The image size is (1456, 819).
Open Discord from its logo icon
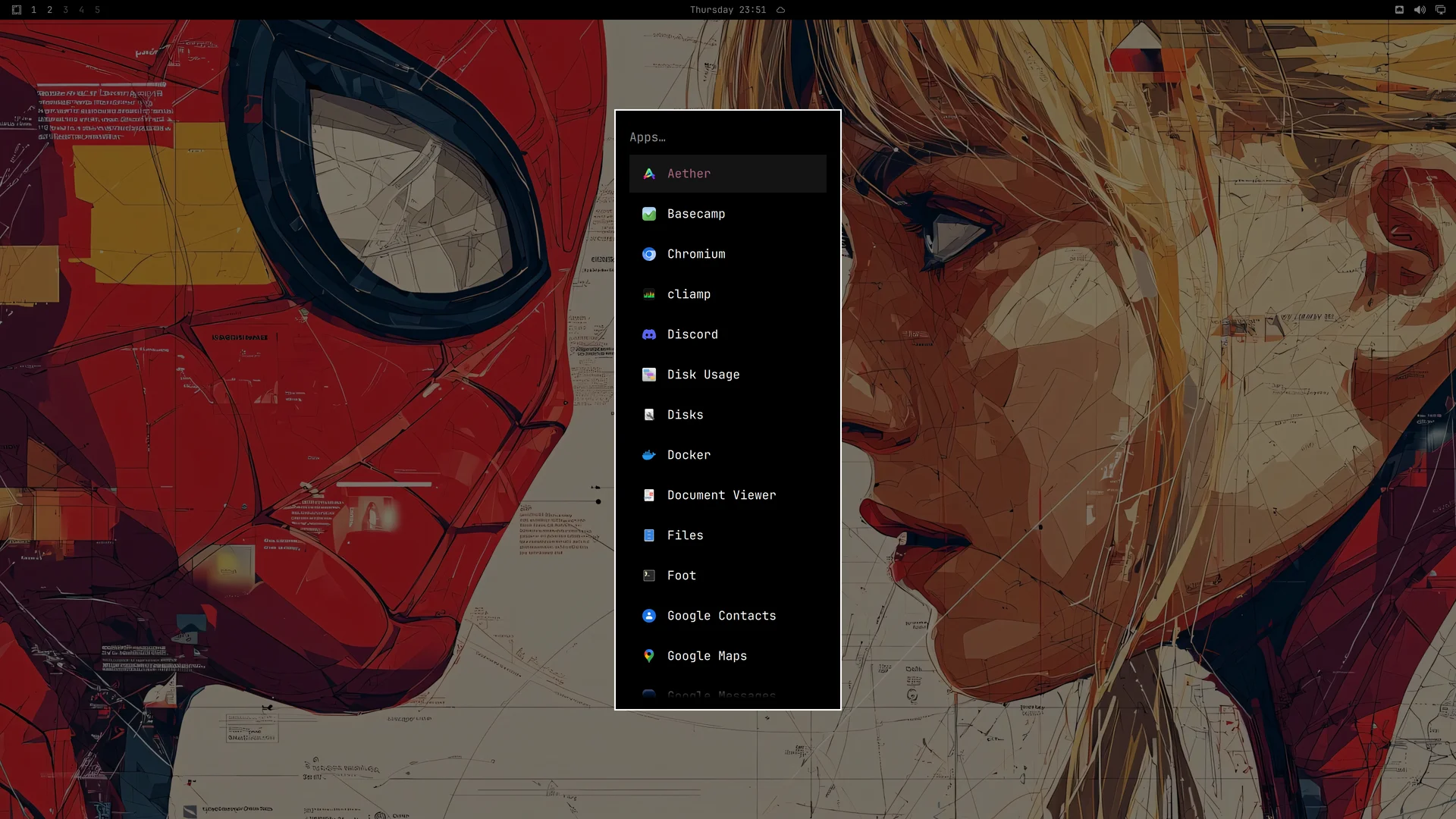click(x=649, y=334)
